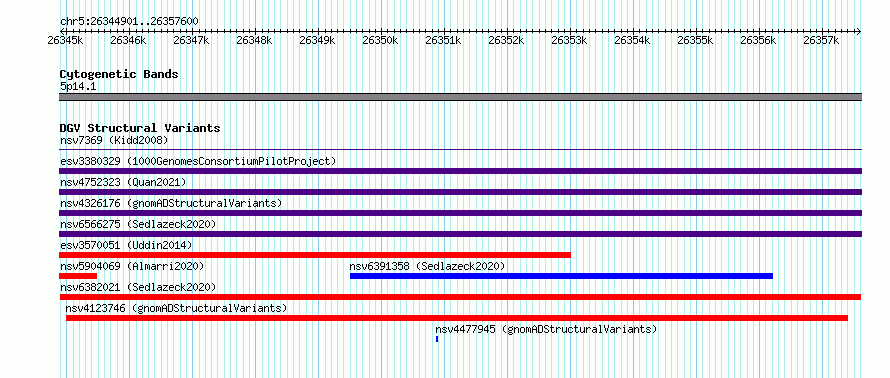The image size is (890, 378).
Task: Click the 26345k ruler tick label
Action: pos(66,40)
